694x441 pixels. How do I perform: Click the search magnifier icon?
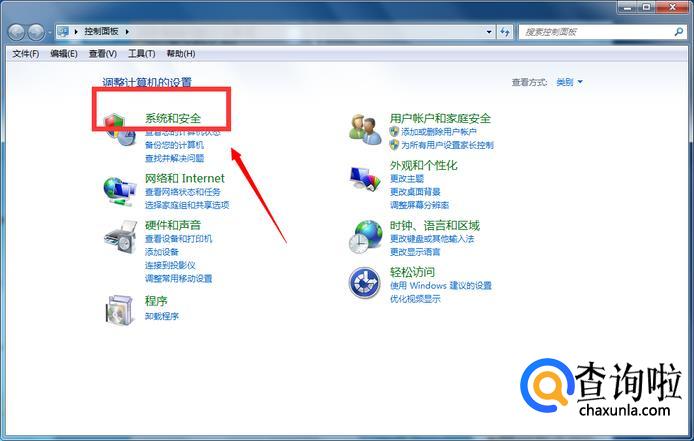pos(679,31)
